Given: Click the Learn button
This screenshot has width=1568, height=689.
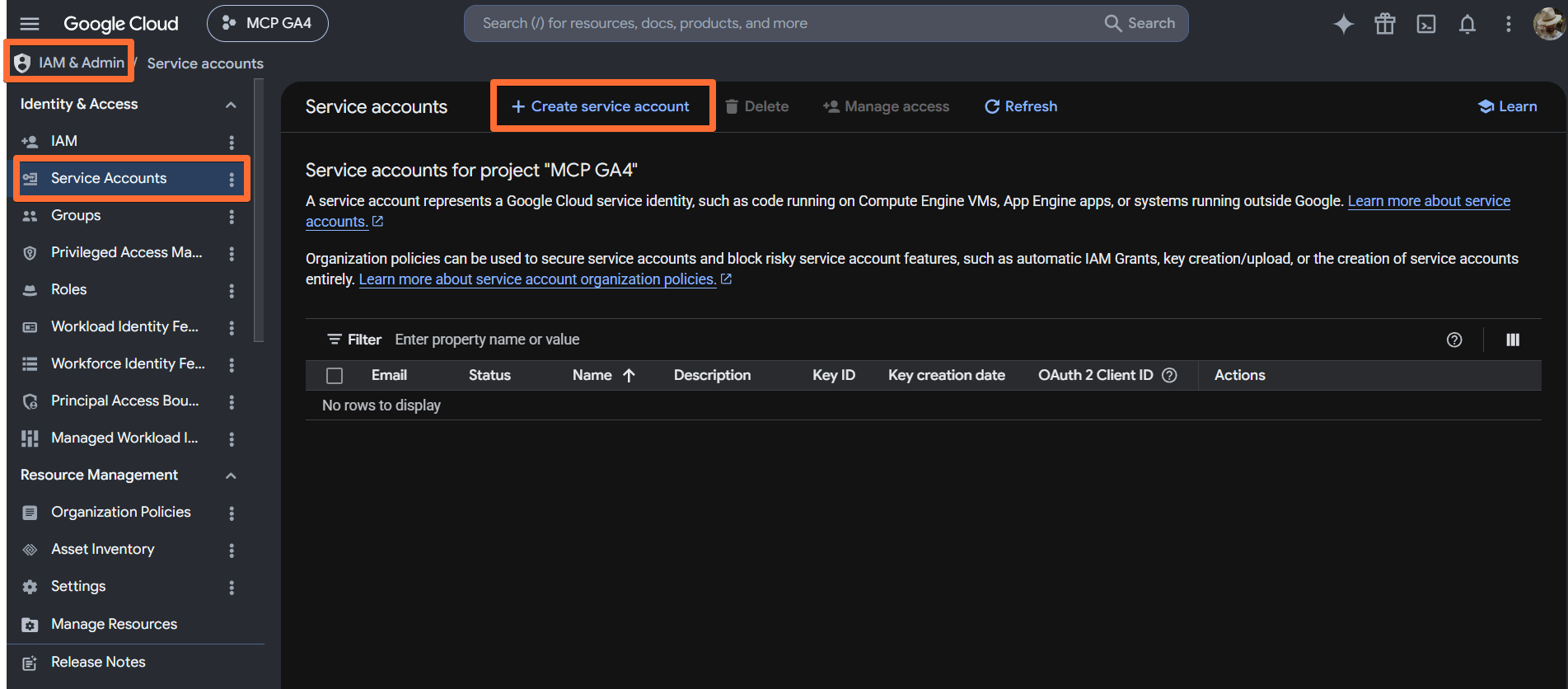Looking at the screenshot, I should pyautogui.click(x=1508, y=106).
